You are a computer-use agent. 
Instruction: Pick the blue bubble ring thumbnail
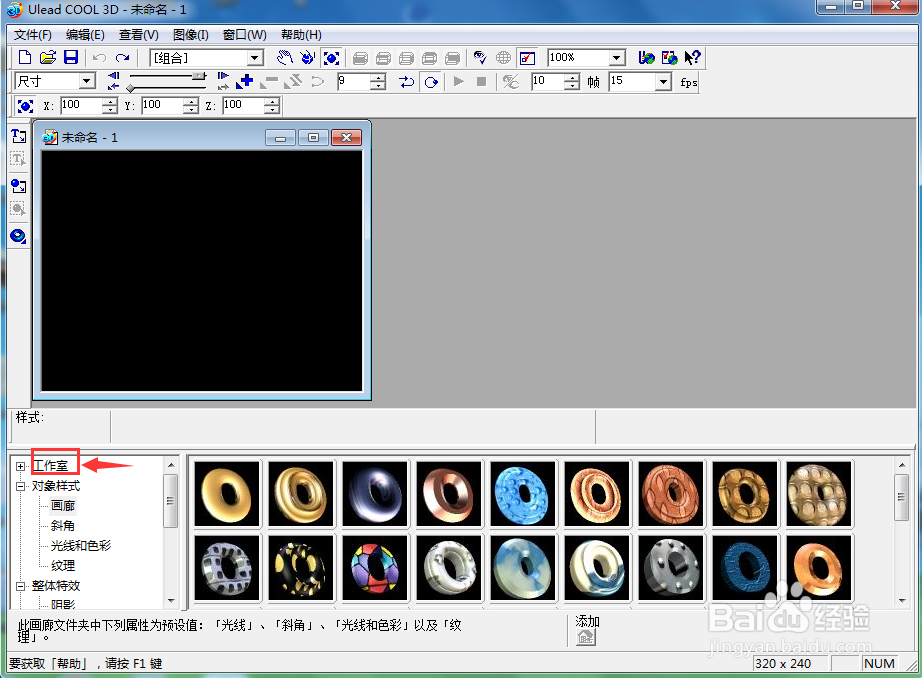522,493
